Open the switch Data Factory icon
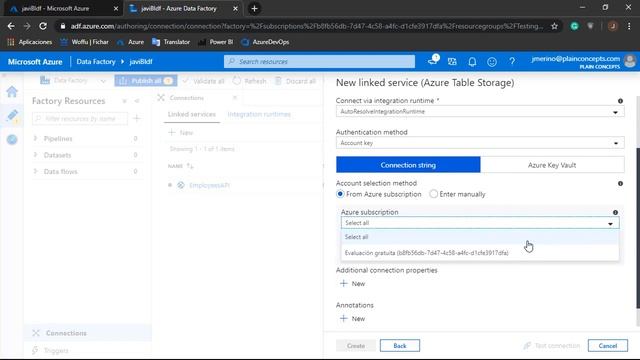 (x=452, y=62)
